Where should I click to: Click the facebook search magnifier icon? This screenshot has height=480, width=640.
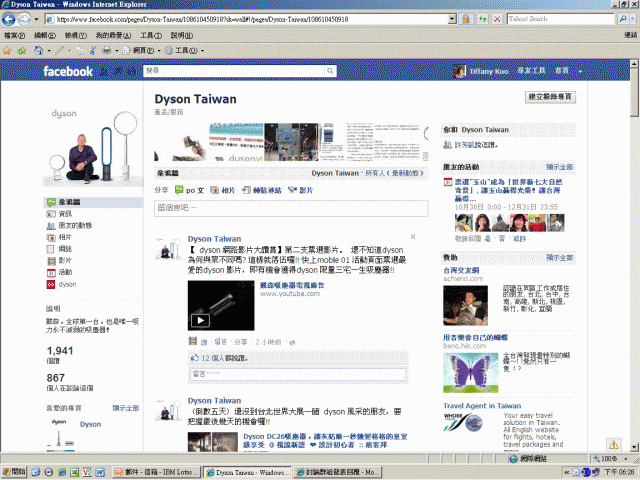(x=330, y=71)
